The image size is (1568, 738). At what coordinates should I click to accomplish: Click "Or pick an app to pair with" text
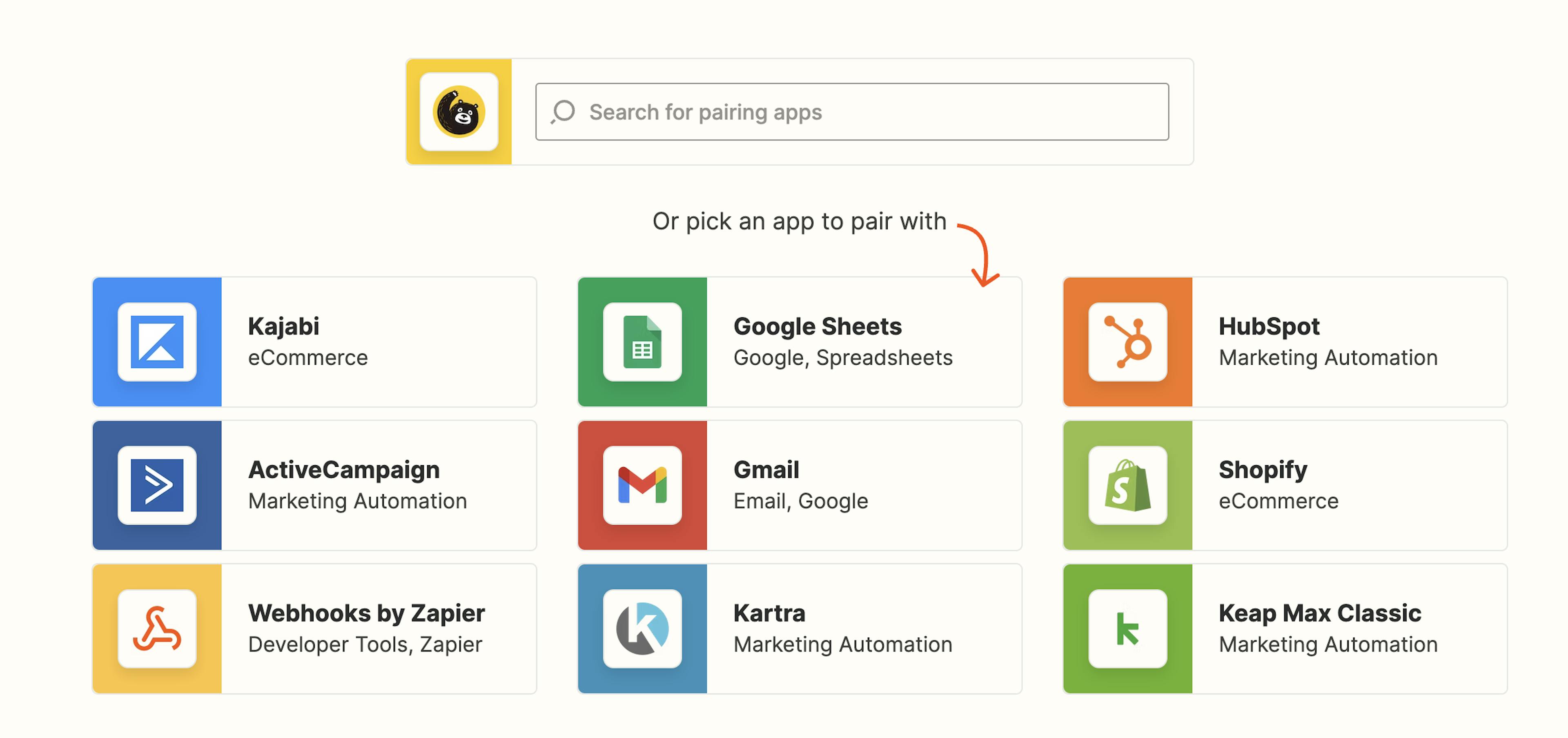pyautogui.click(x=799, y=221)
